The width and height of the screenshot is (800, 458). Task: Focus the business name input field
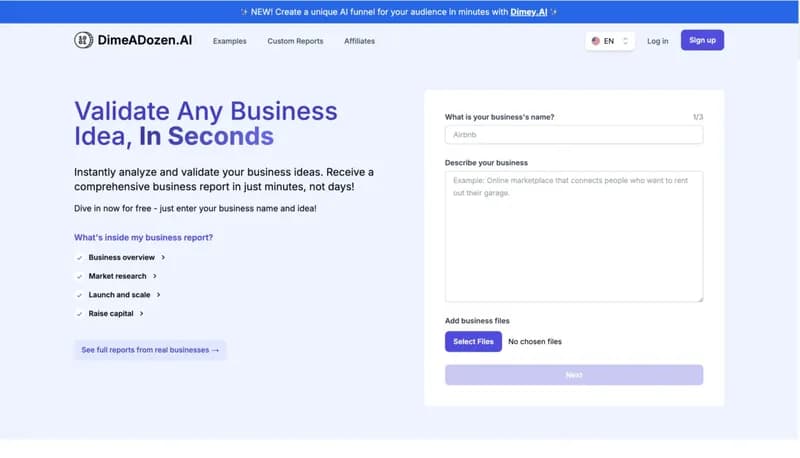click(x=574, y=135)
